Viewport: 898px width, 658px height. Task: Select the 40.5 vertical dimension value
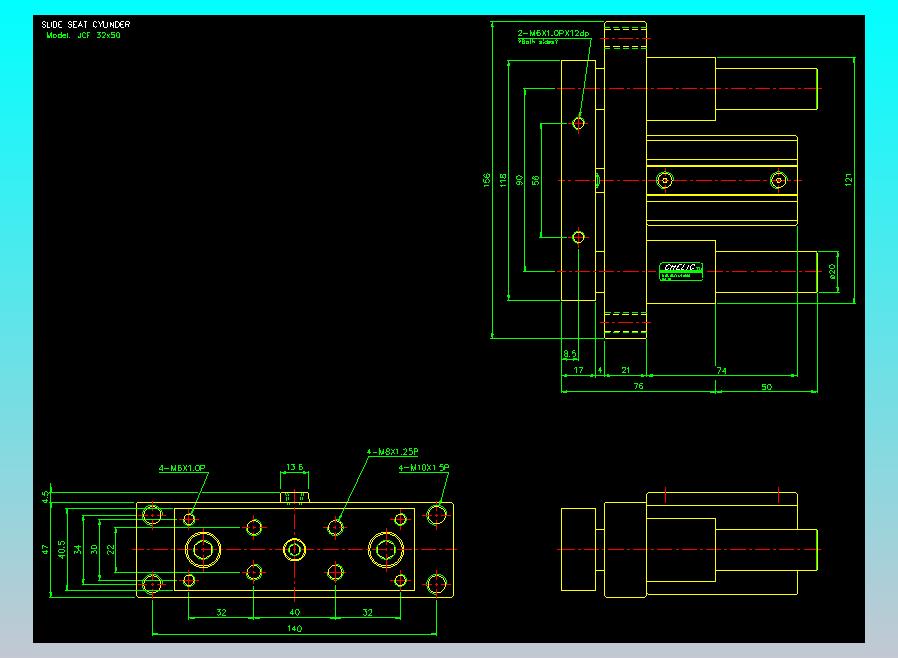coord(62,549)
